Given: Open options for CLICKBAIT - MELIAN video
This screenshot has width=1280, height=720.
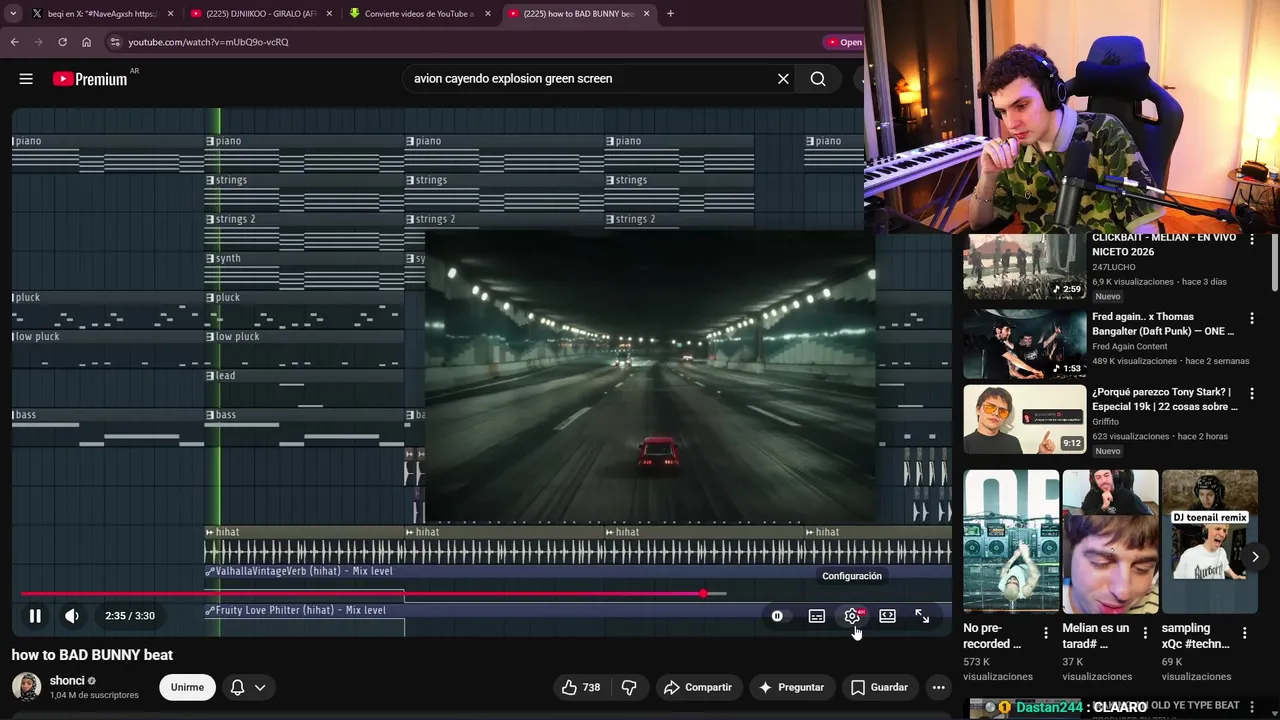Looking at the screenshot, I should click(1251, 240).
